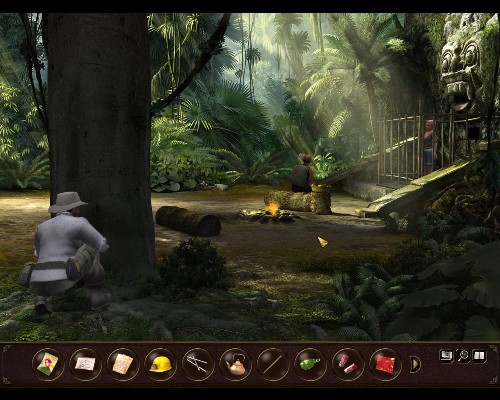
Task: Pick the copper kettle from inventory
Action: click(x=236, y=364)
